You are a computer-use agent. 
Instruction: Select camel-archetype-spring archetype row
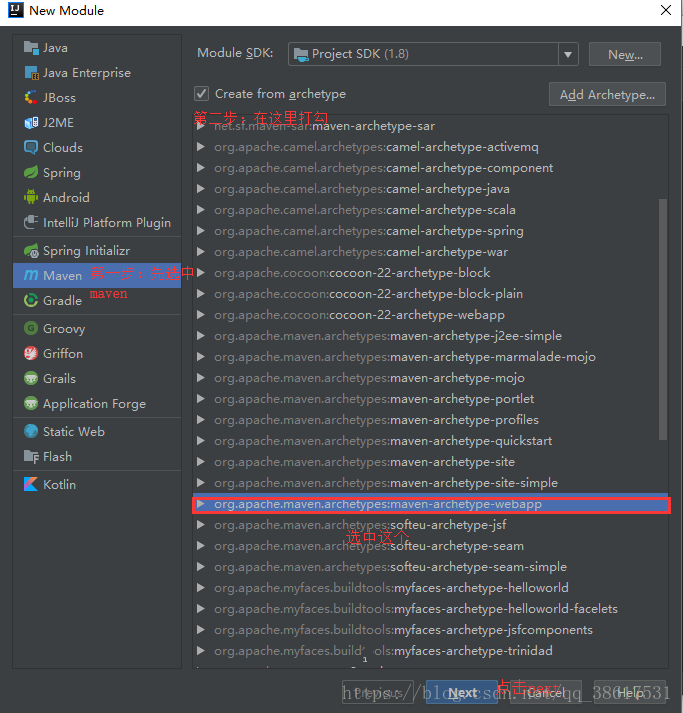(430, 231)
